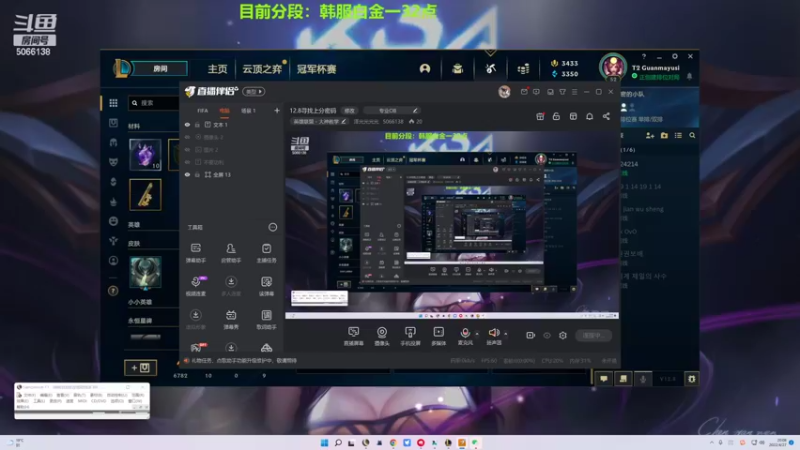Screen dimensions: 800x450
Task: Open the notification bell icon in 直播伴侣
Action: (x=589, y=116)
